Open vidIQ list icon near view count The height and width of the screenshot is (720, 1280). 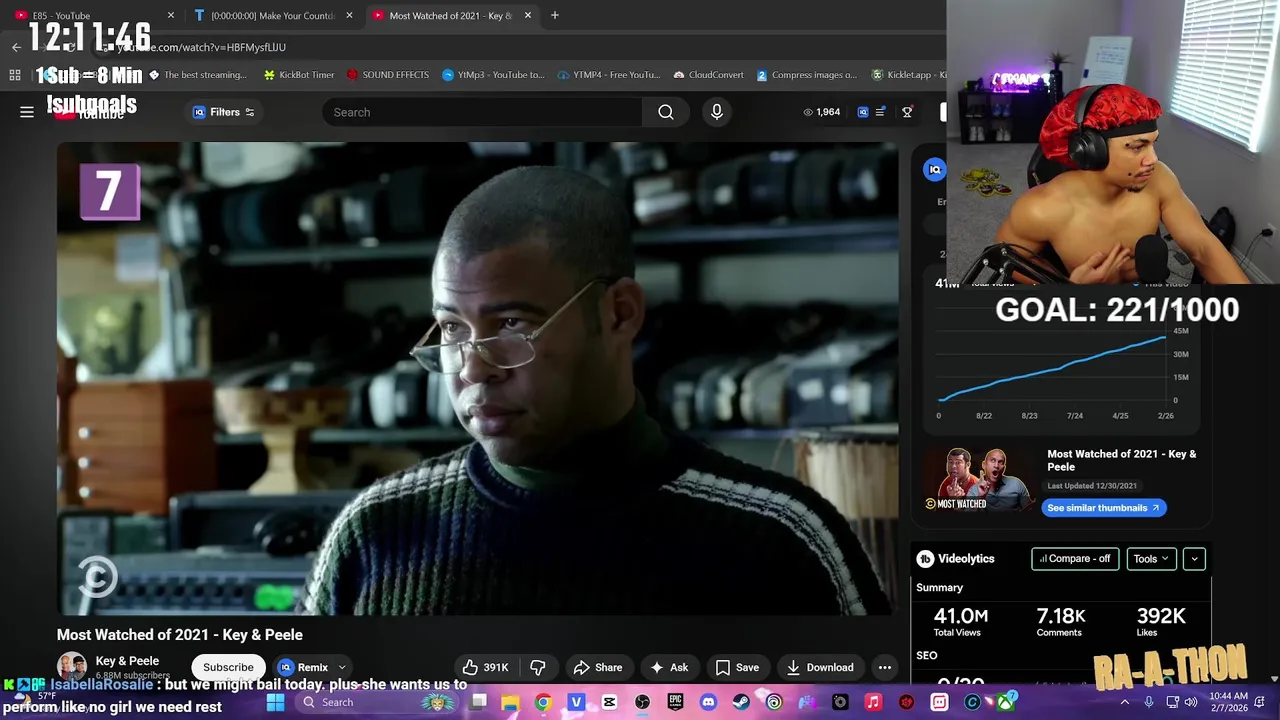[880, 112]
